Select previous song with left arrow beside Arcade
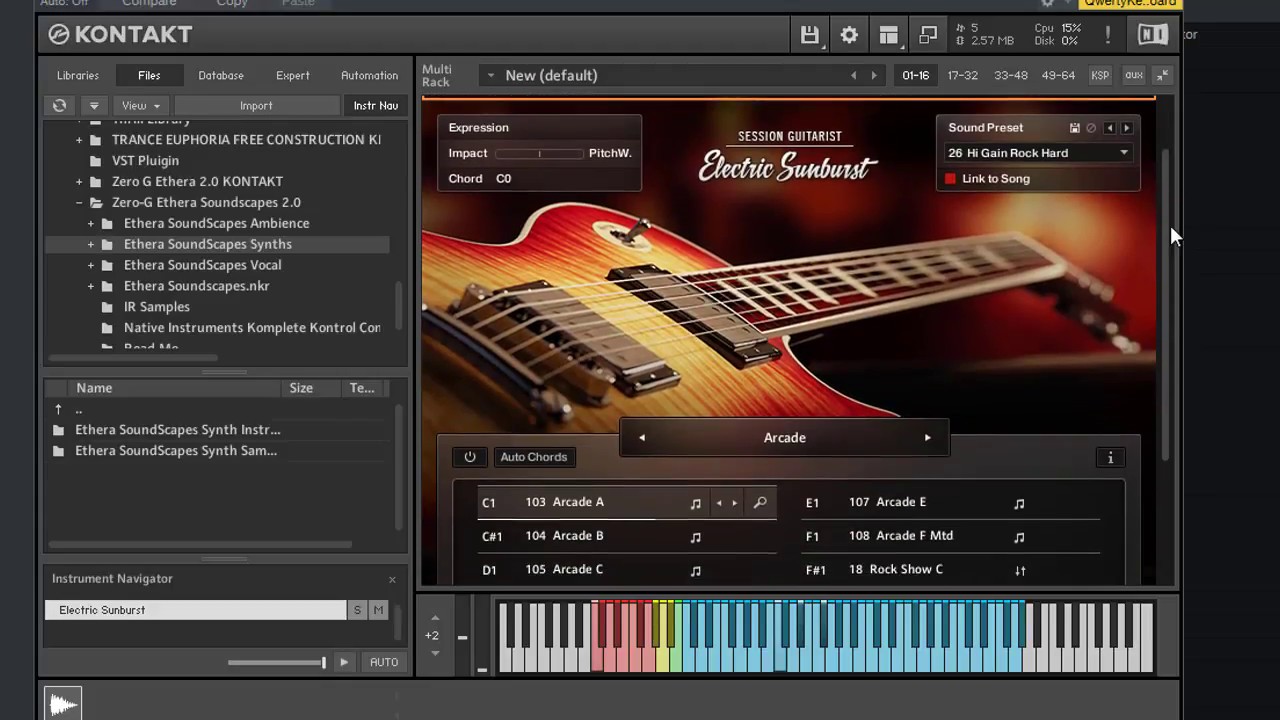 pos(642,438)
